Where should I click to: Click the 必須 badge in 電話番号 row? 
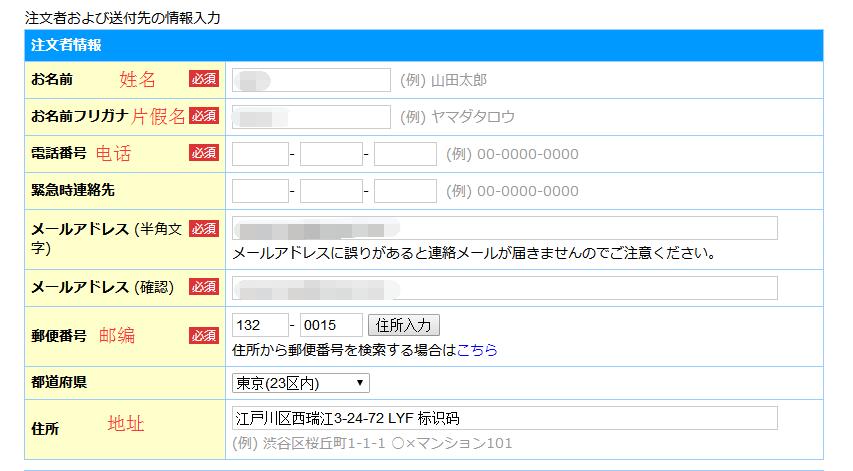204,153
